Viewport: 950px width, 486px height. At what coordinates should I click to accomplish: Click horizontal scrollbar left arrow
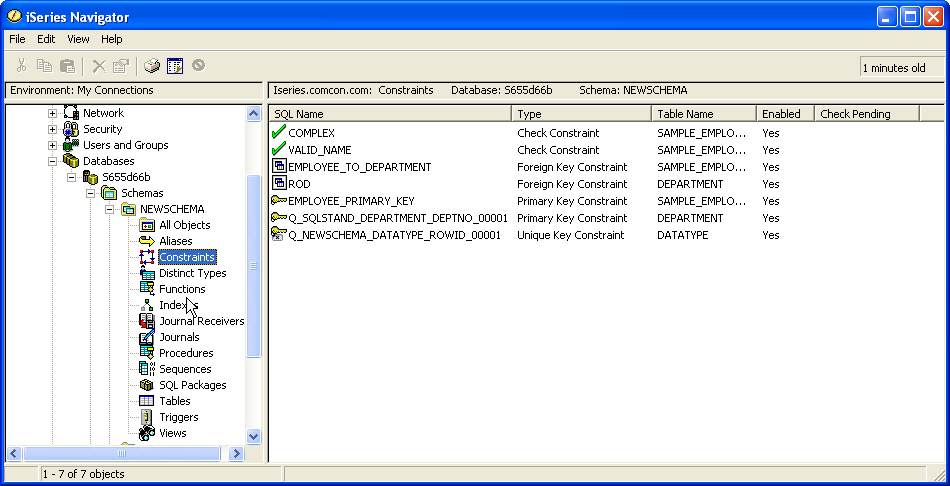tap(15, 453)
